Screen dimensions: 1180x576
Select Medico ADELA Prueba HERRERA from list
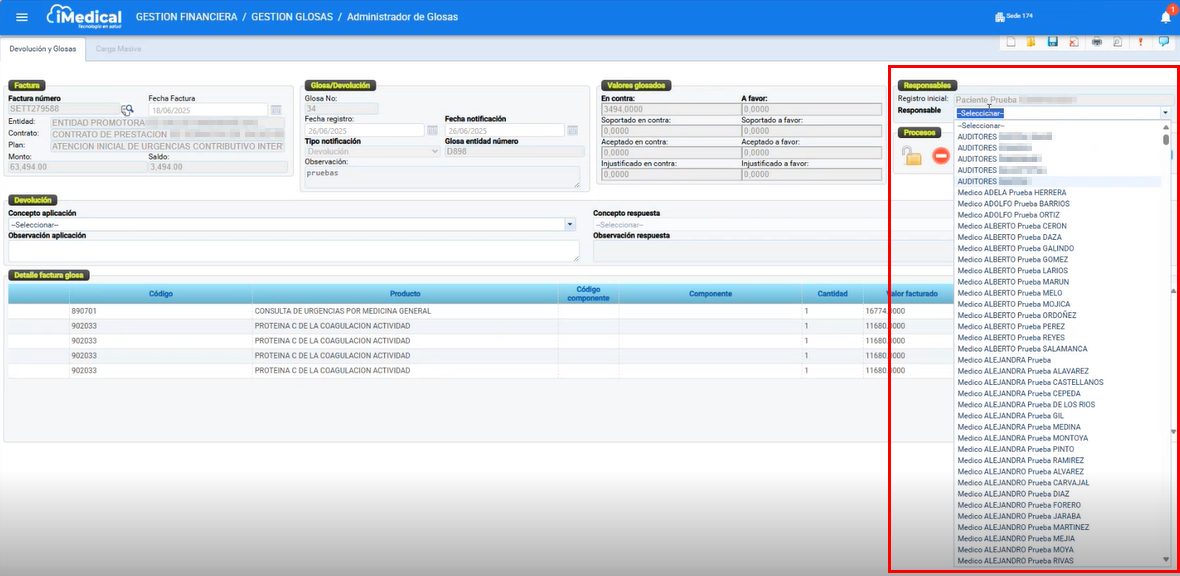(1011, 192)
